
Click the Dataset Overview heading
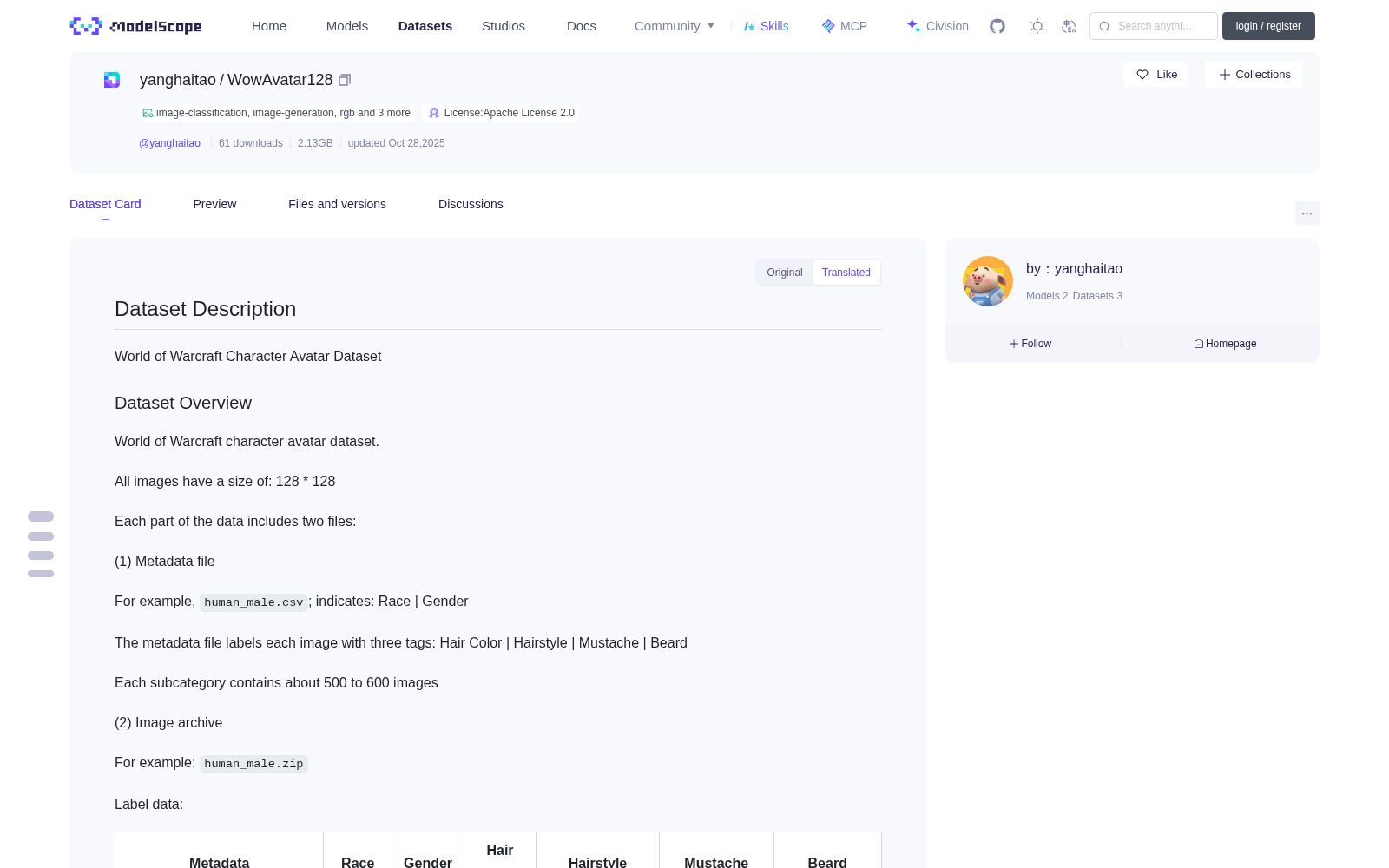coord(183,403)
